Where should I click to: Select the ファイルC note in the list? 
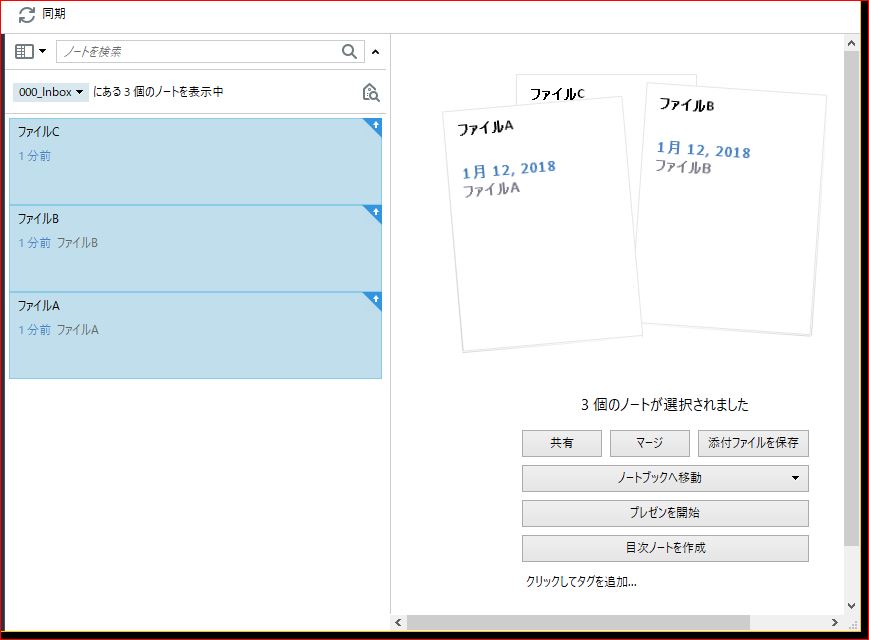(195, 161)
